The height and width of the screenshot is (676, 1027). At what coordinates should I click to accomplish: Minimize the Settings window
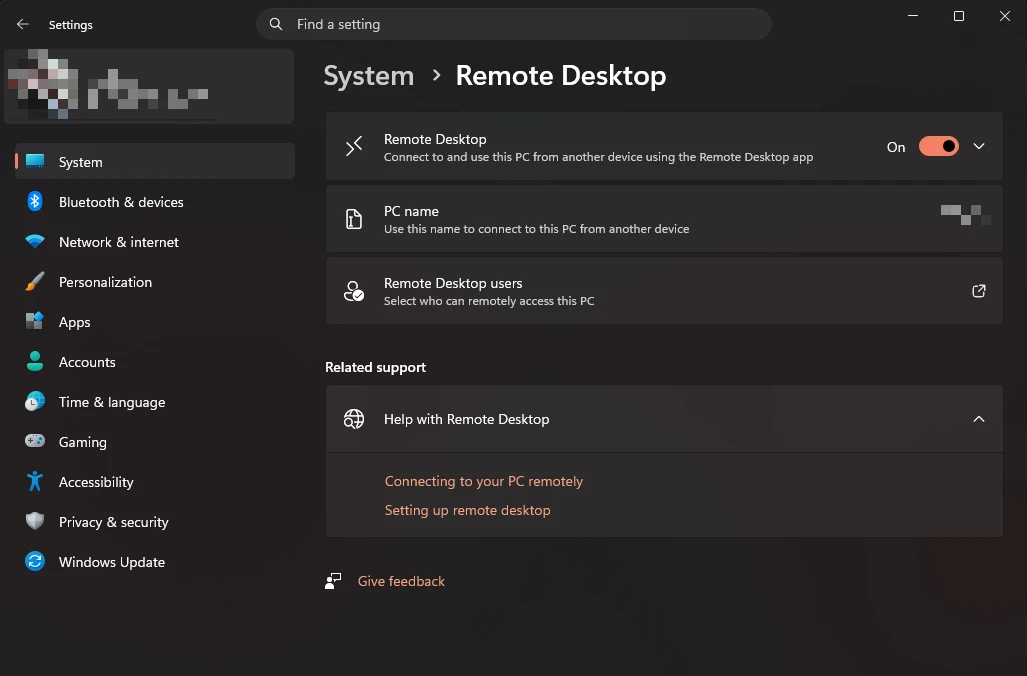coord(912,16)
